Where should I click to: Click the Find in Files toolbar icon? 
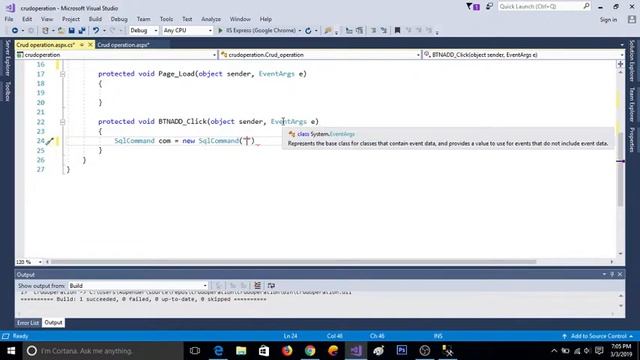pyautogui.click(x=328, y=31)
